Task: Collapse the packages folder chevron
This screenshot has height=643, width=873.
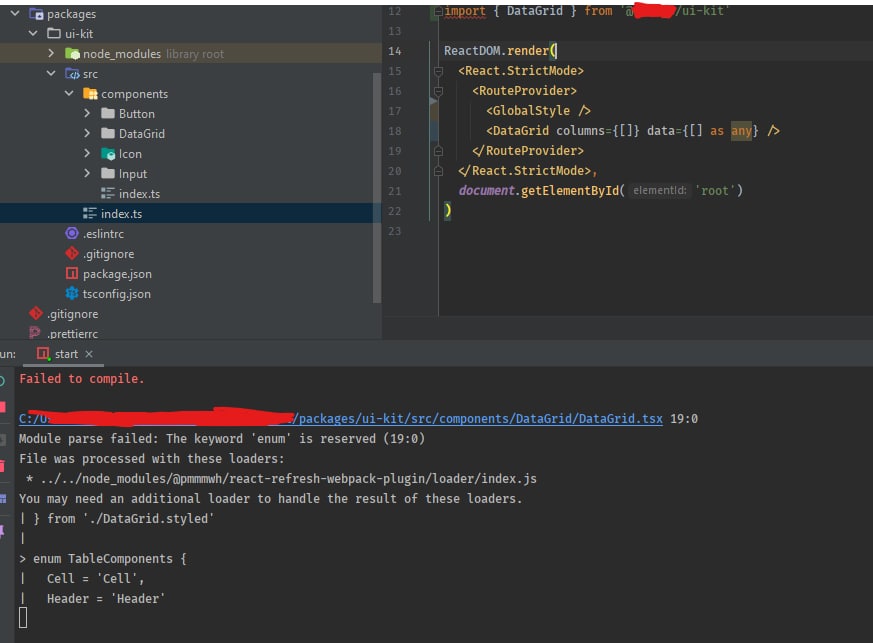Action: tap(15, 13)
